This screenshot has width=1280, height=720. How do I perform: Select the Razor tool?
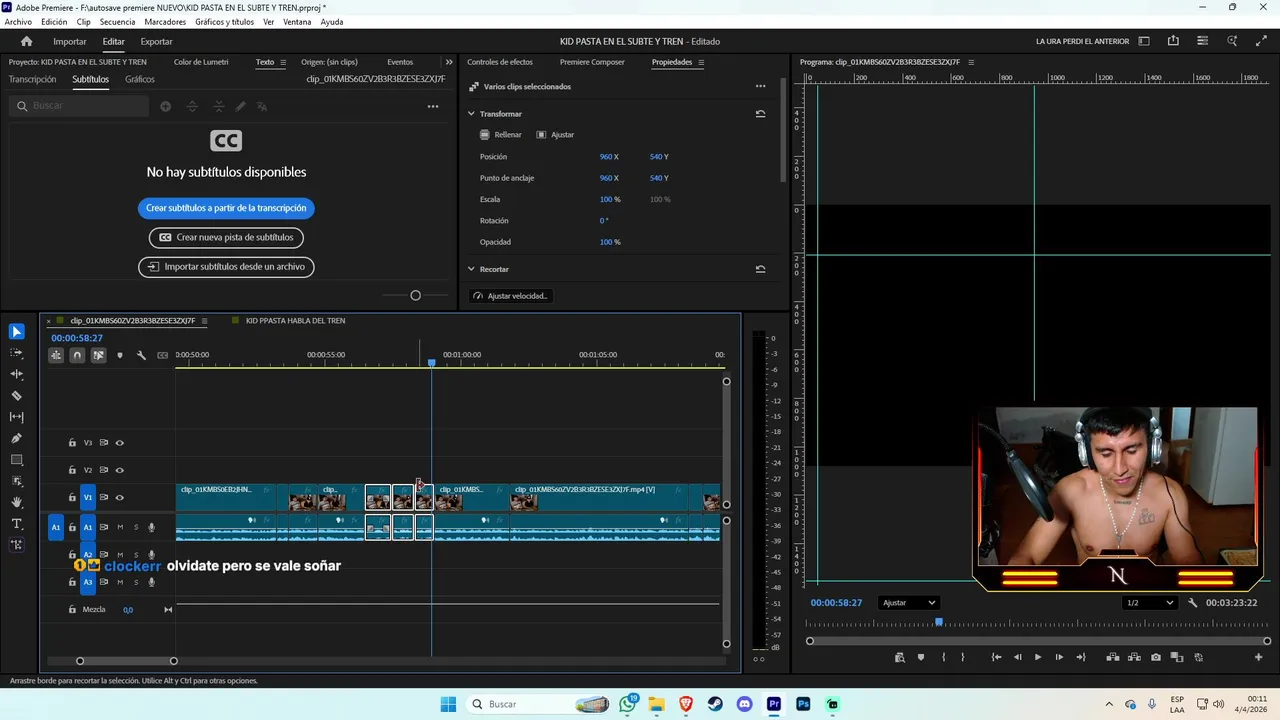pos(16,396)
